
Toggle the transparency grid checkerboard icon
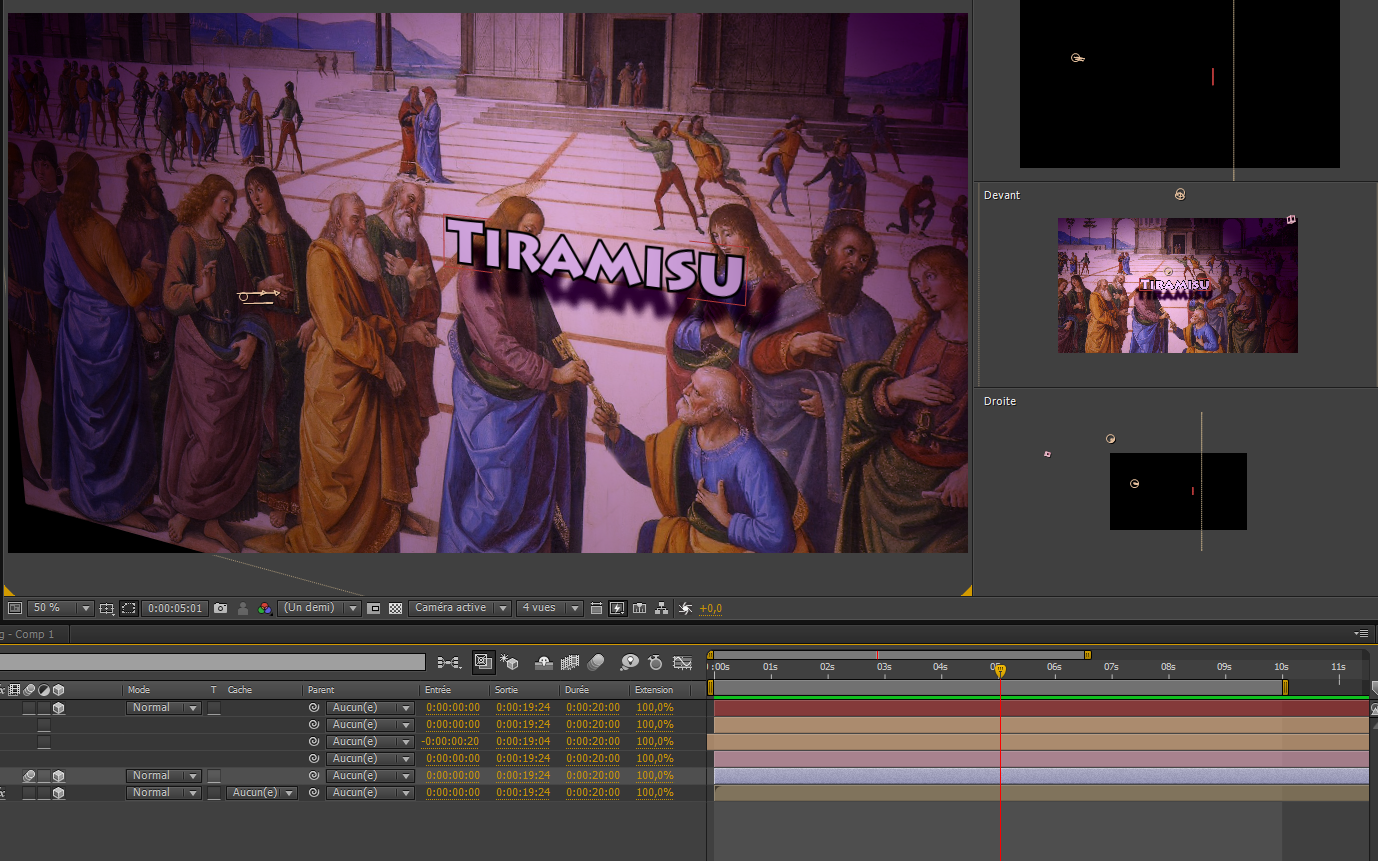click(395, 608)
